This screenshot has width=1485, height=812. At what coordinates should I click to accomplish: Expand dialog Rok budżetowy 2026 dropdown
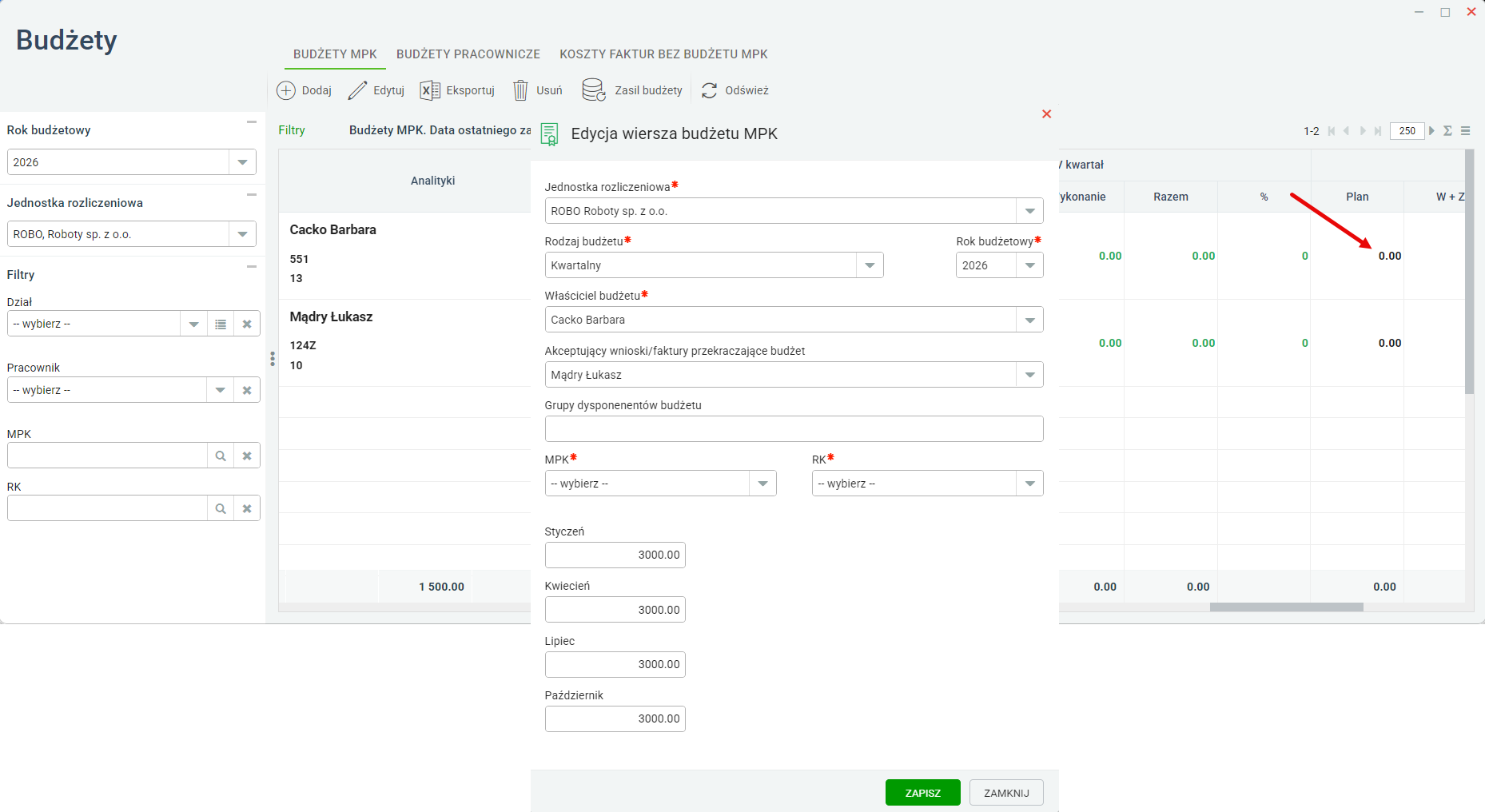1029,265
